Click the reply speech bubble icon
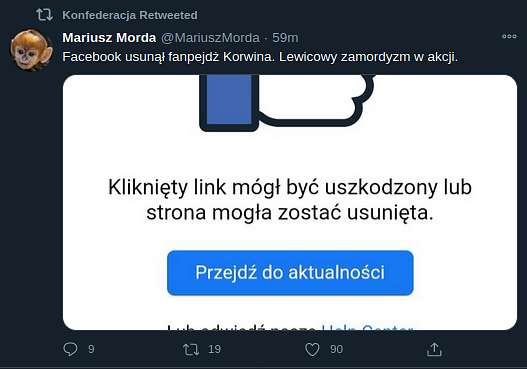Screen dimensions: 527x369 [x=71, y=349]
